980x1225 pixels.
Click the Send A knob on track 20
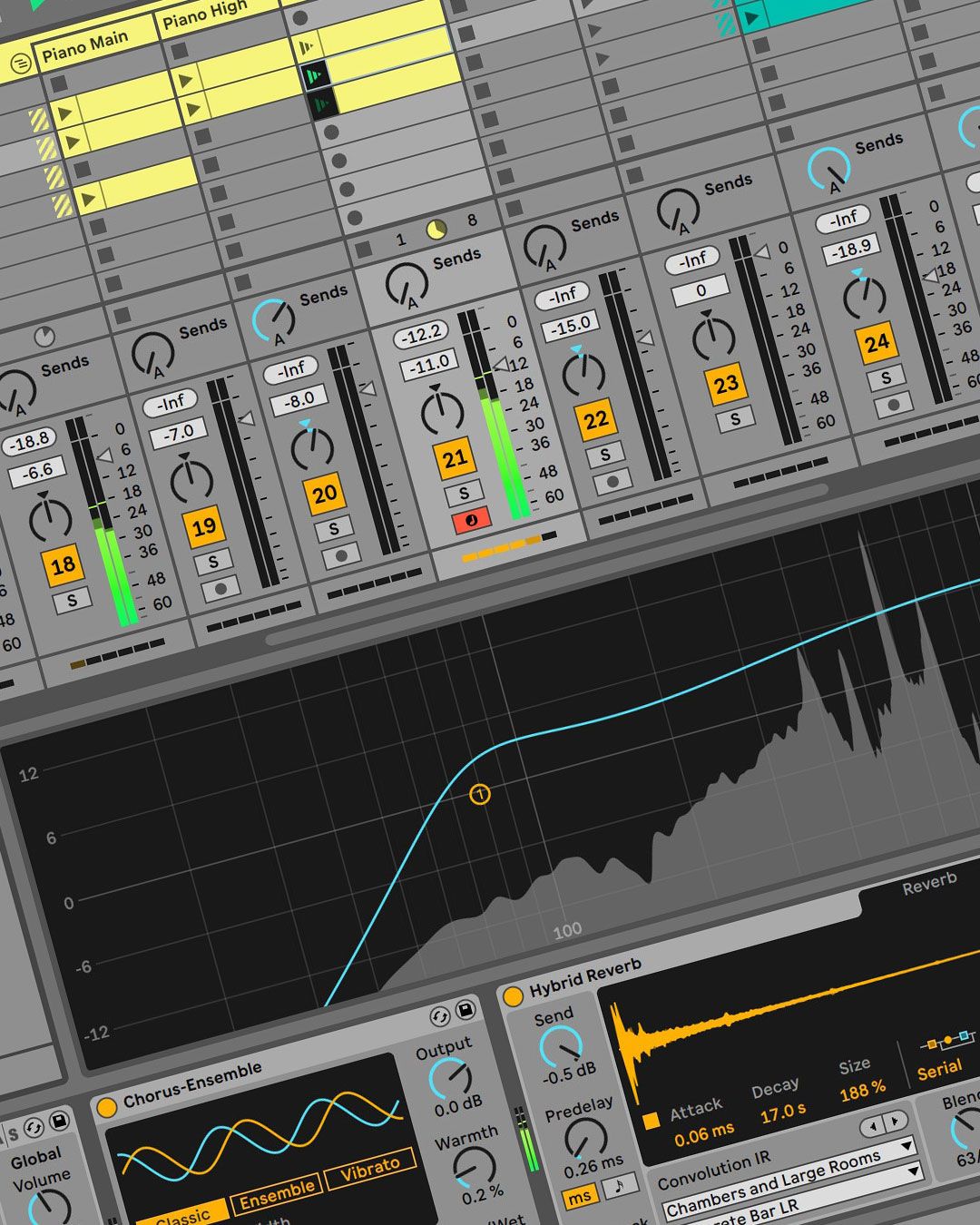[x=275, y=317]
